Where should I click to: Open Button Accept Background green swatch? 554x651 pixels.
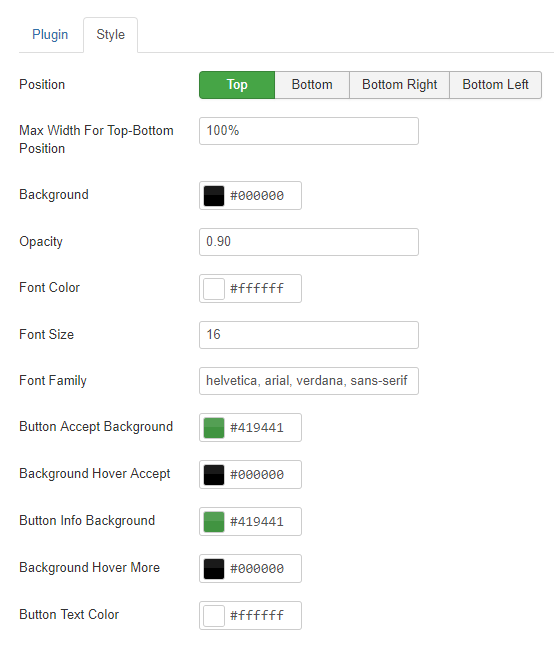[x=214, y=428]
